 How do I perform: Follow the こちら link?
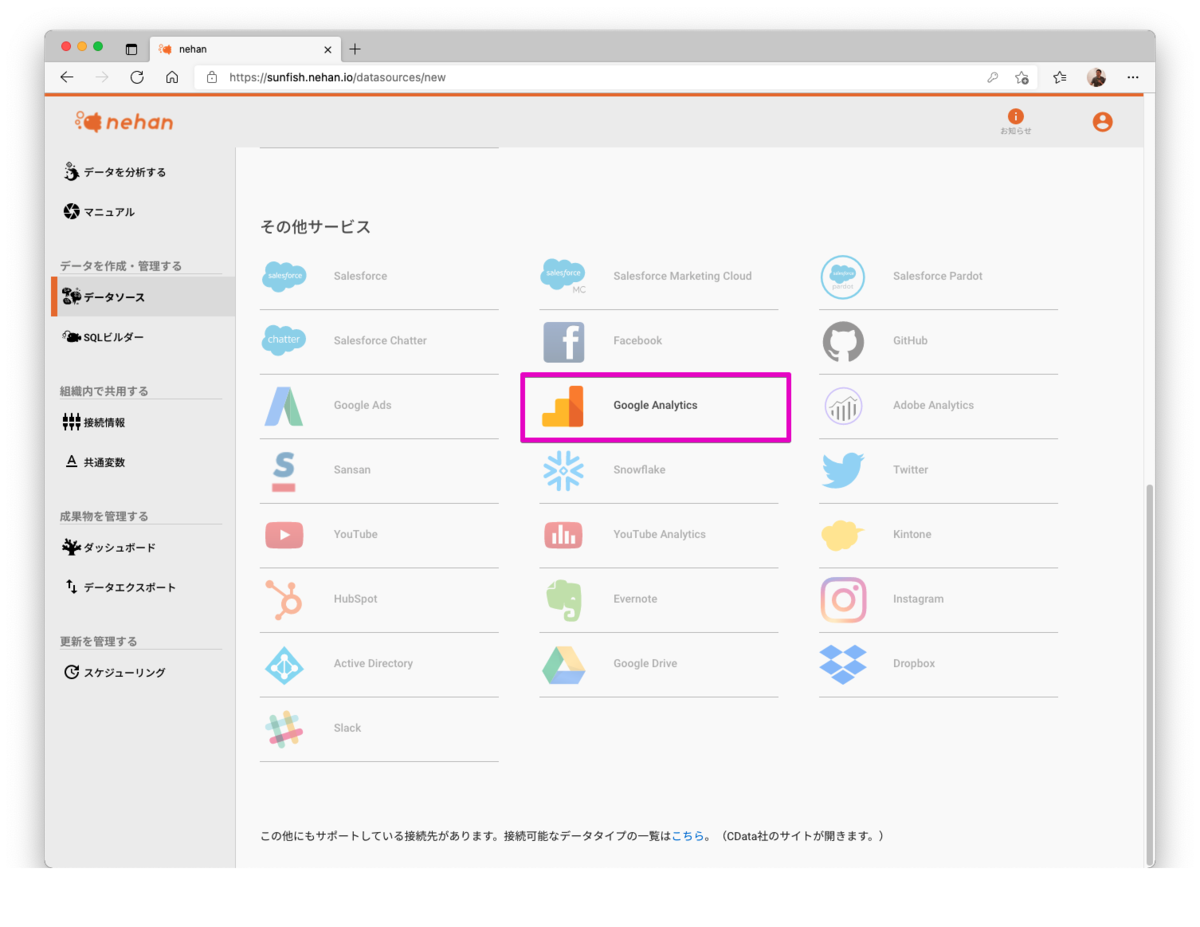tap(687, 835)
